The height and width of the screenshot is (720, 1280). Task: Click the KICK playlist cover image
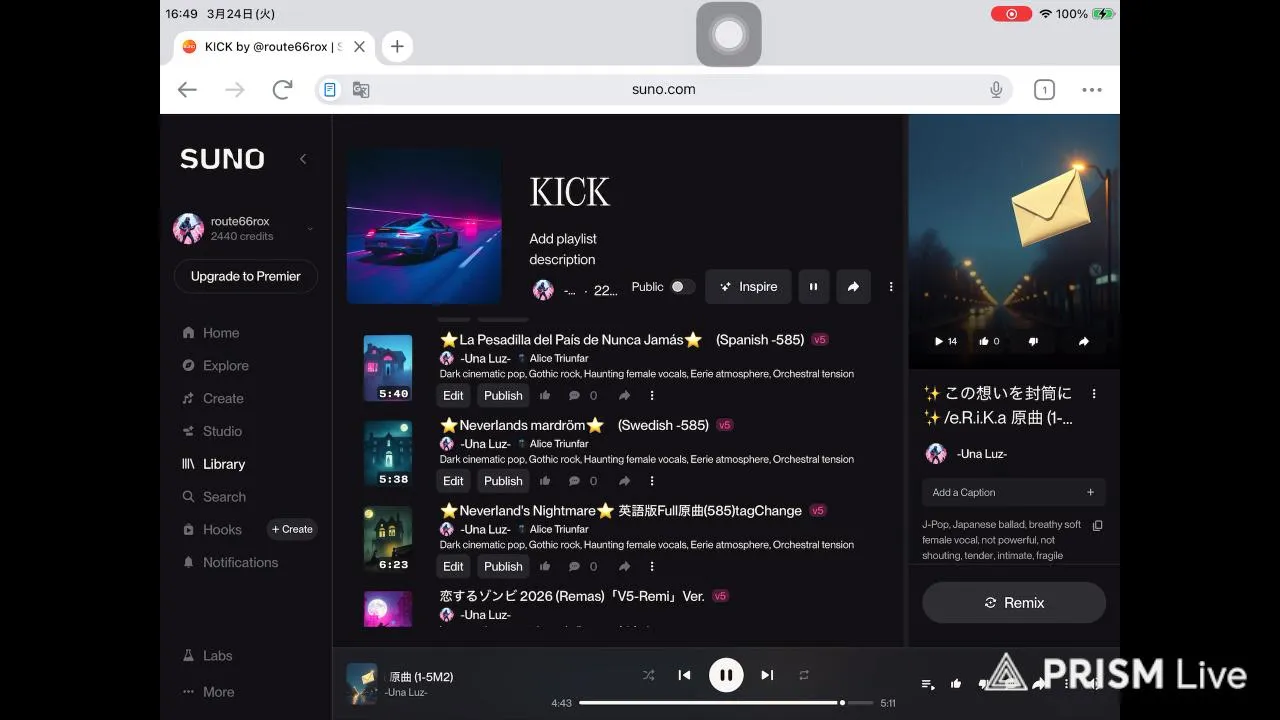point(424,227)
